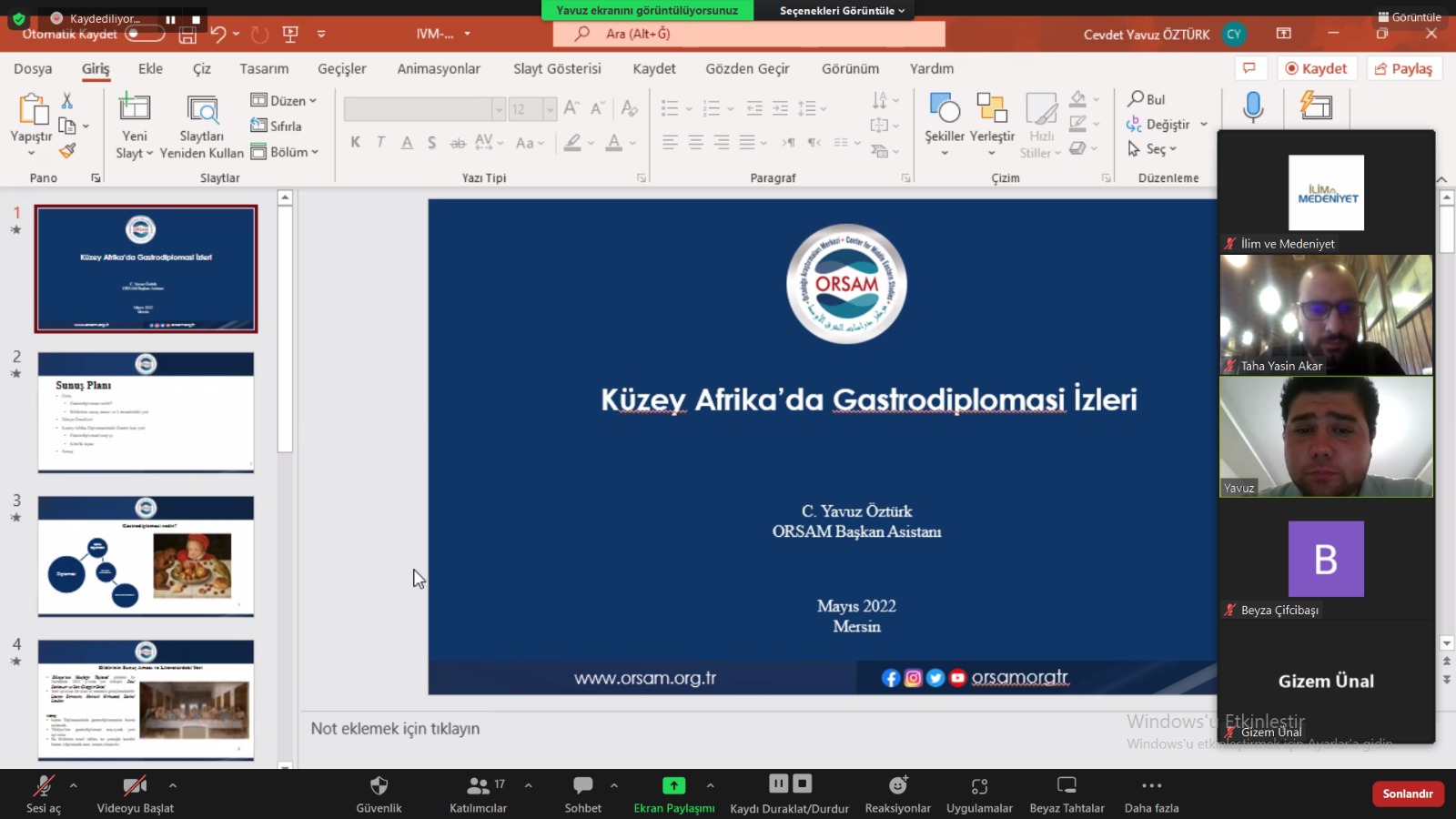Click the red Sonlandır end meeting button
The image size is (1456, 819).
point(1408,794)
